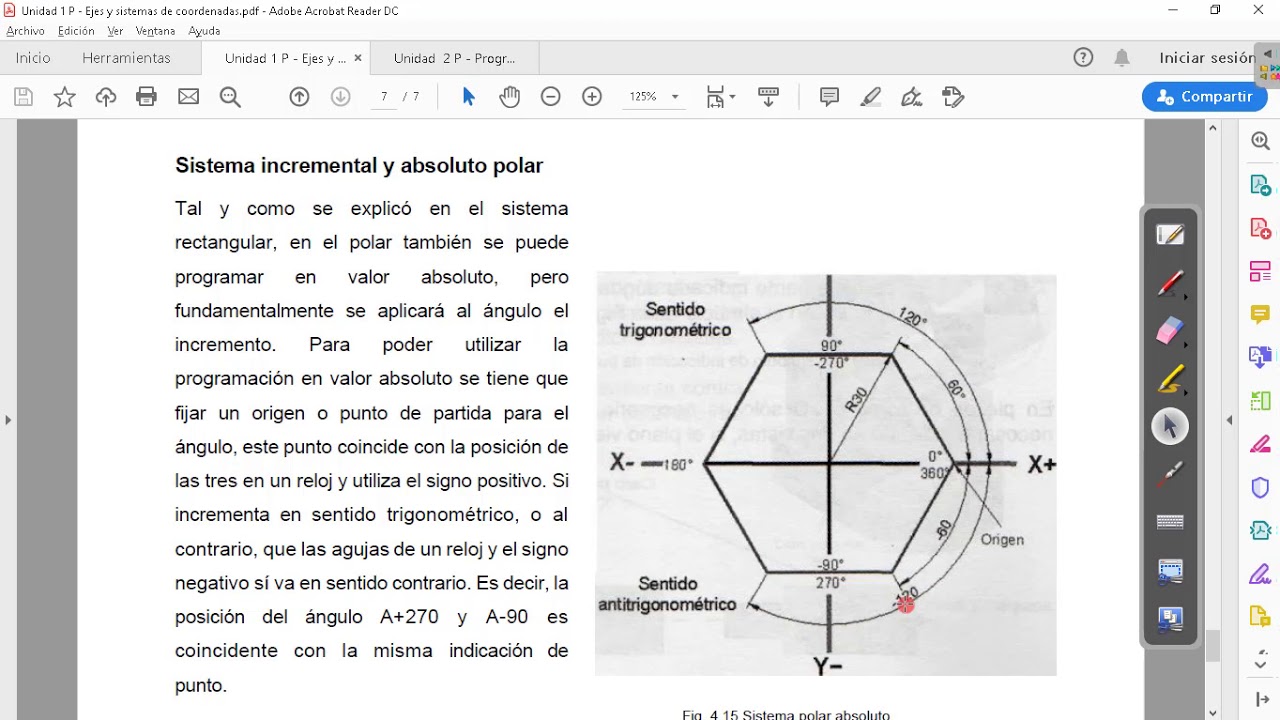The height and width of the screenshot is (720, 1280).
Task: Open search tool in right pane
Action: click(1260, 142)
